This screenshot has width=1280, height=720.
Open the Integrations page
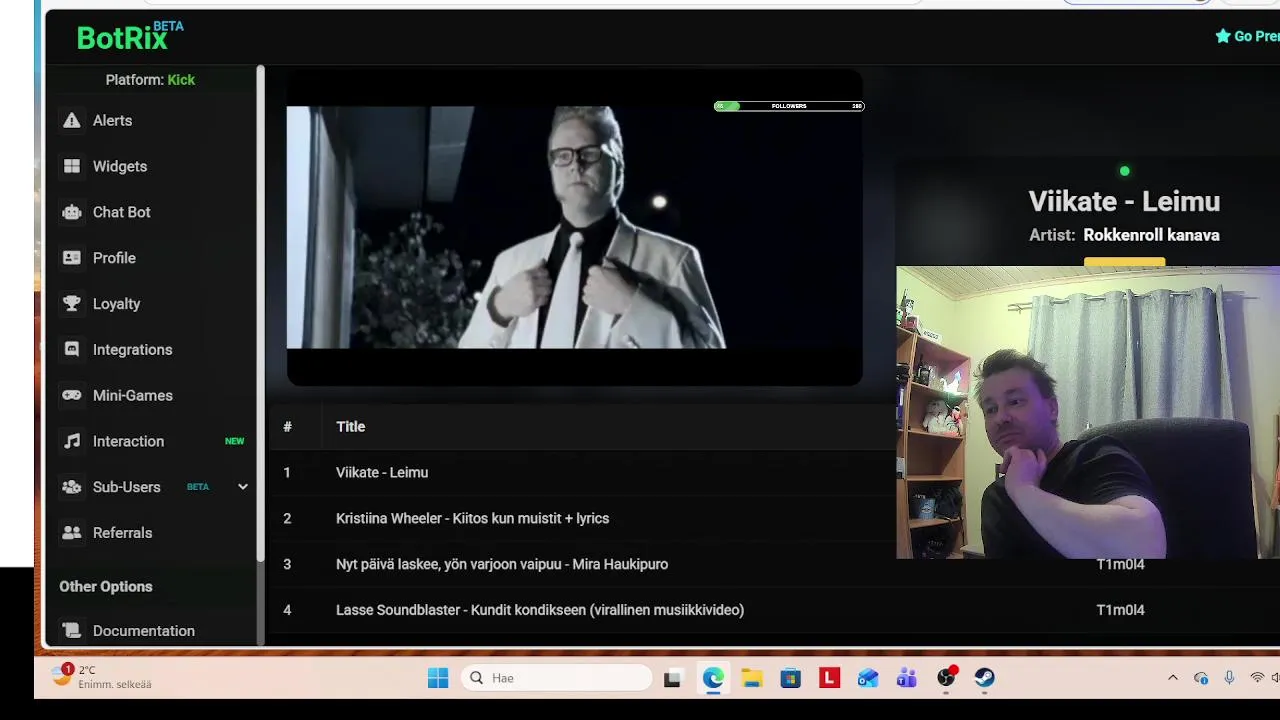point(133,349)
